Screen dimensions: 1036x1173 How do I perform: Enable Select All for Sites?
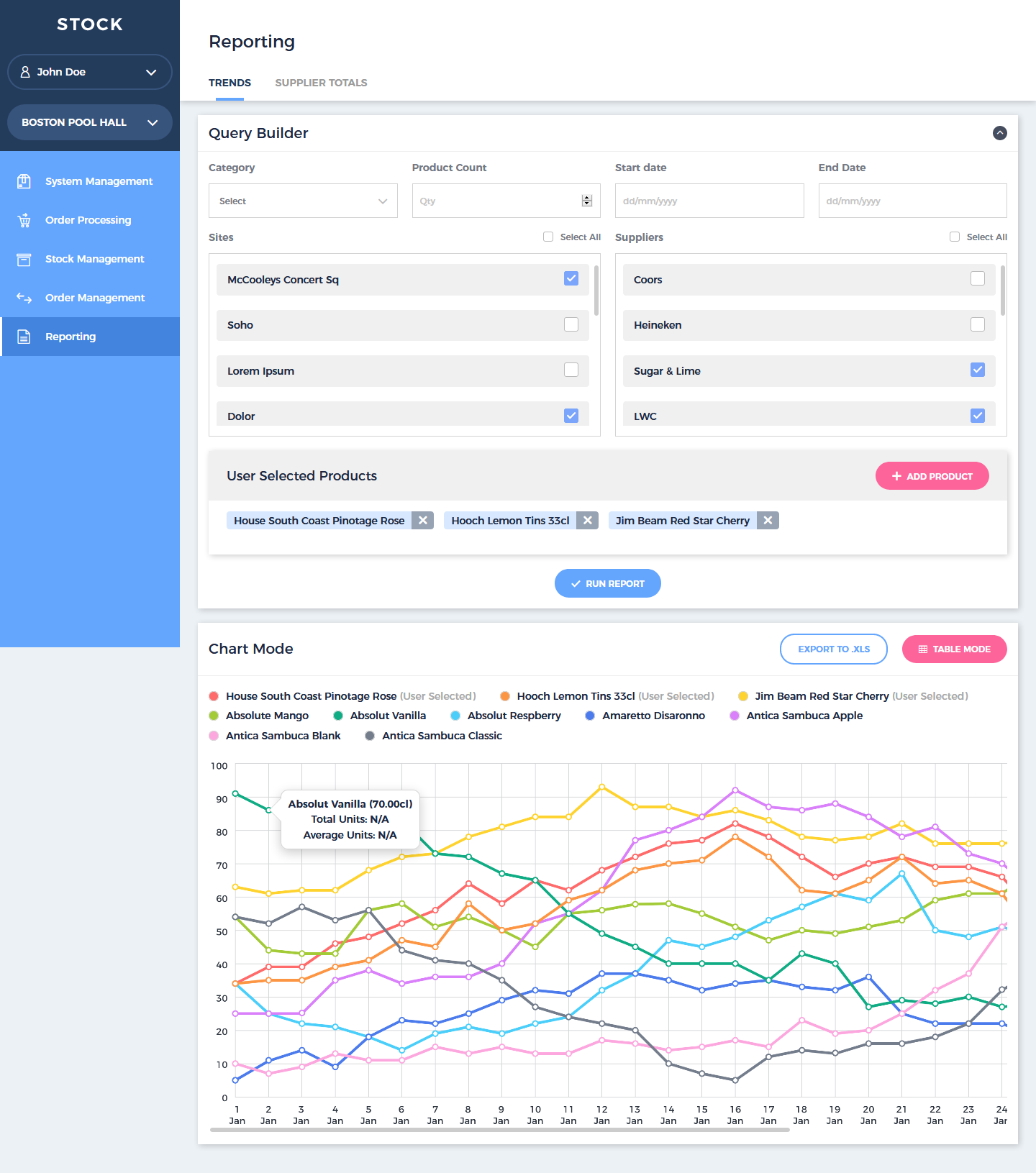548,237
